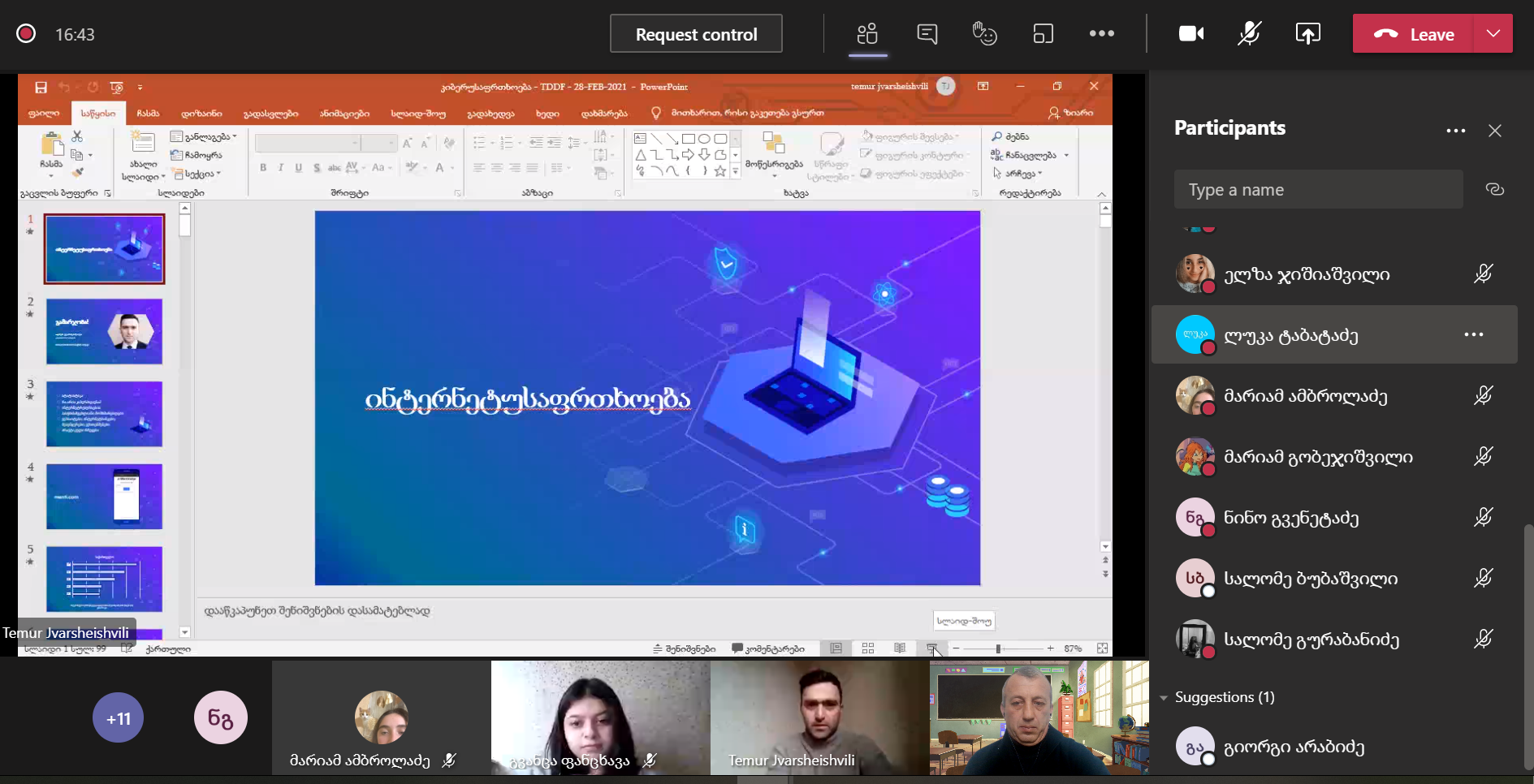This screenshot has width=1534, height=784.
Task: Open the dropdown arrow beside Leave
Action: (x=1493, y=34)
